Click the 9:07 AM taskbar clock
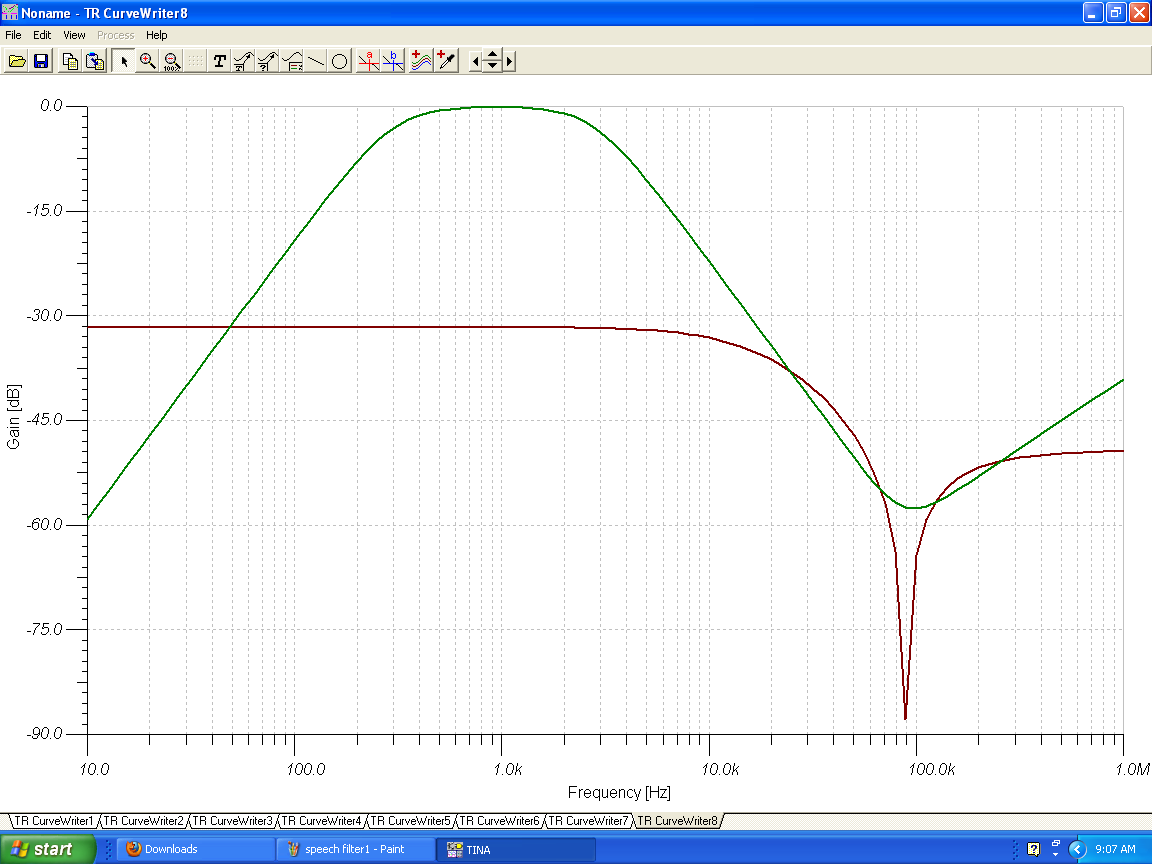Image resolution: width=1152 pixels, height=864 pixels. pyautogui.click(x=1115, y=849)
